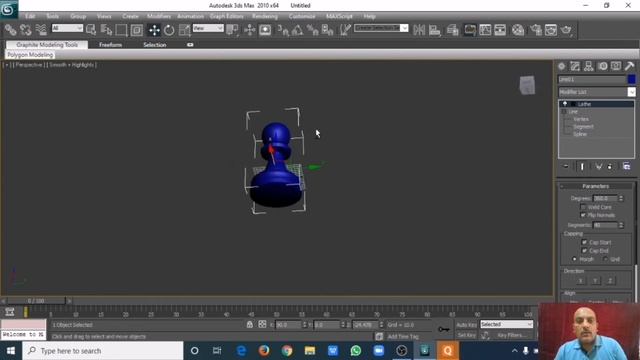Open the Schematic View icon
The image size is (640, 360).
tap(500, 30)
